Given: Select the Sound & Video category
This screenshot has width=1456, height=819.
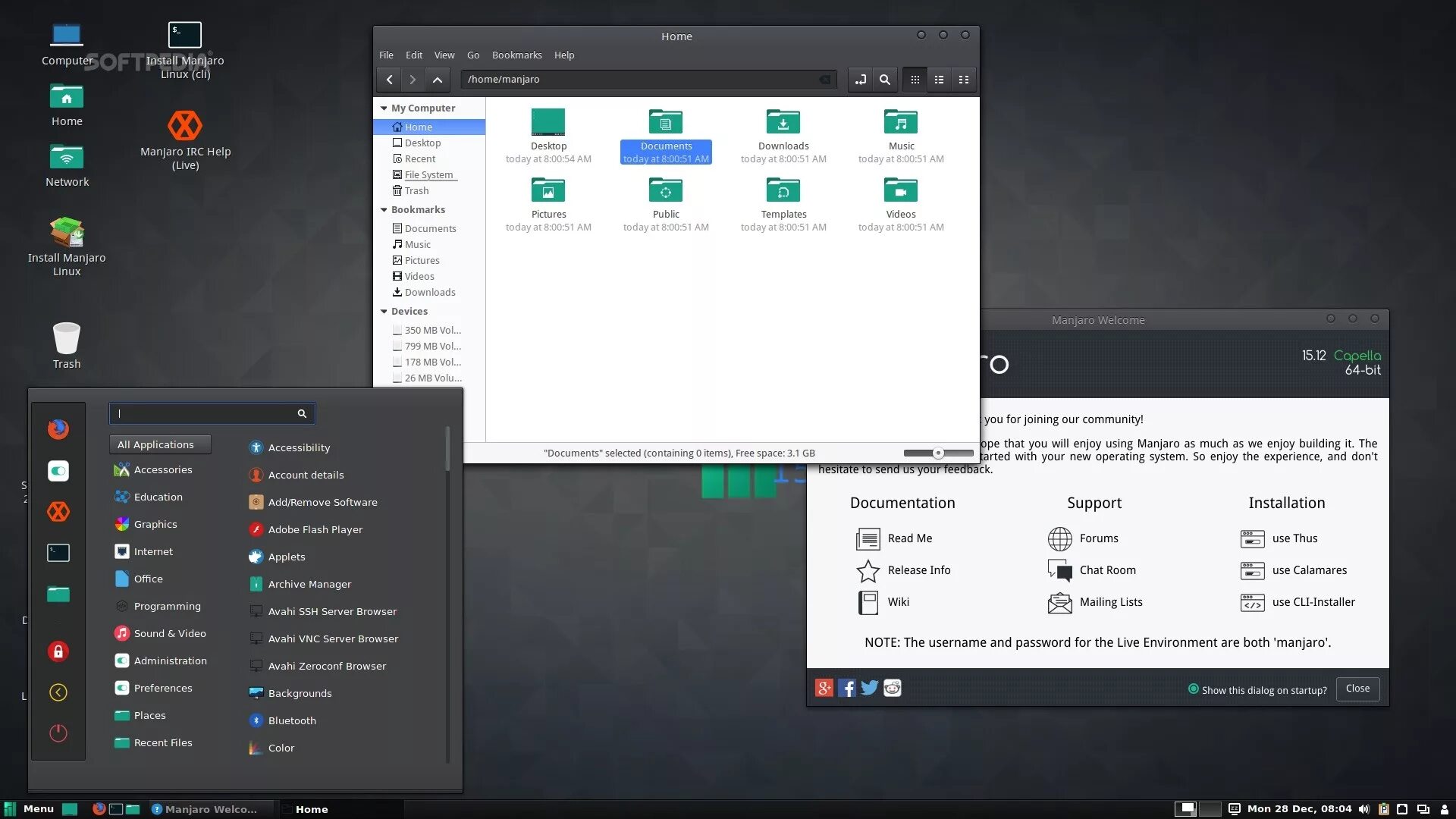Looking at the screenshot, I should point(169,633).
